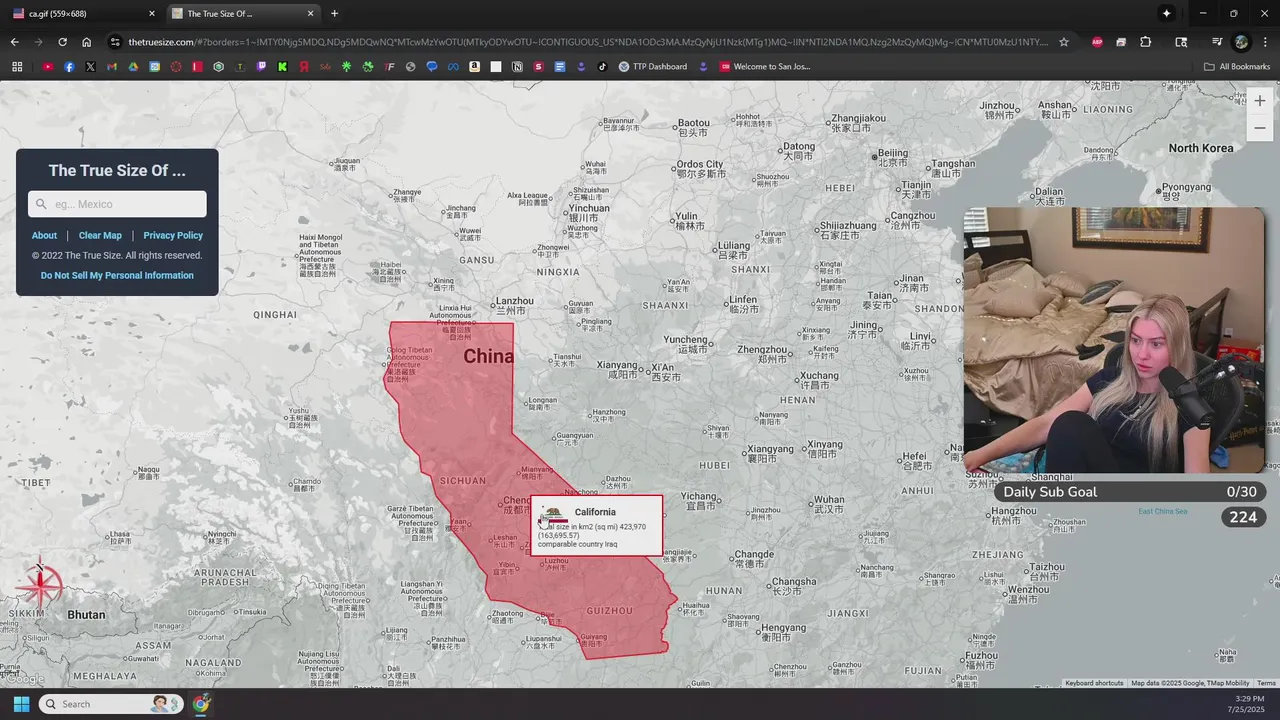Open the Extensions puzzle menu
The height and width of the screenshot is (720, 1280).
(x=1146, y=42)
